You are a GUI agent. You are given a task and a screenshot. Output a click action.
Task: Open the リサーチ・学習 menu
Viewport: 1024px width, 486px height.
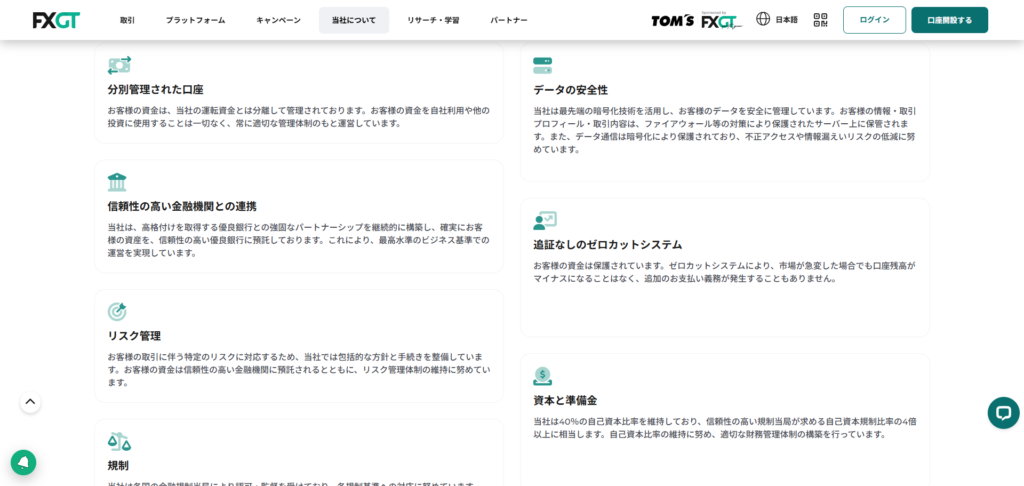click(x=433, y=20)
